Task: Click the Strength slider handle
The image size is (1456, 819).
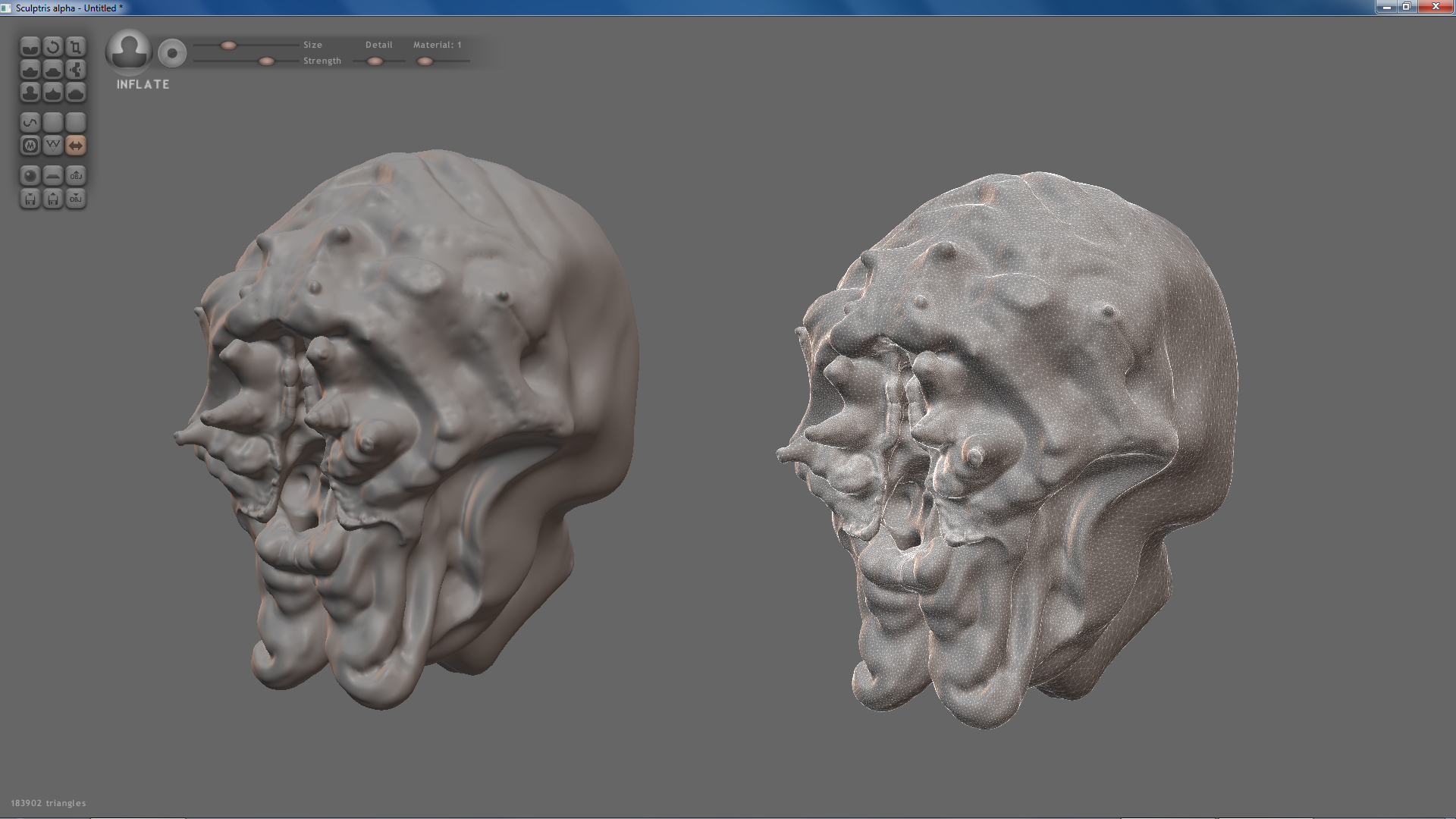Action: click(x=266, y=61)
